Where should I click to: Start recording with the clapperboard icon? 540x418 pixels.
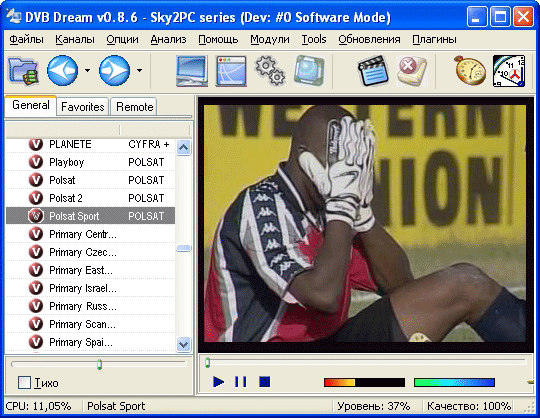(x=373, y=71)
